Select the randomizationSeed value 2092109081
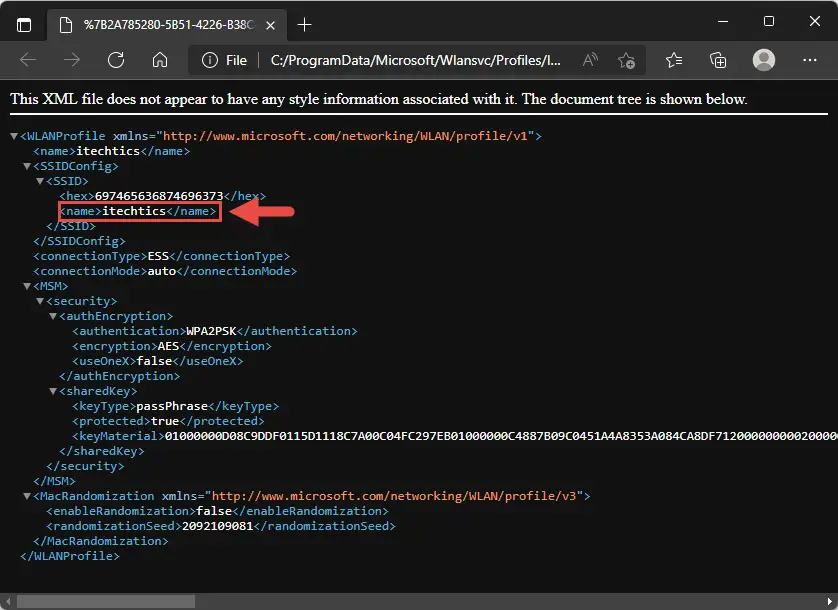838x610 pixels. click(218, 526)
